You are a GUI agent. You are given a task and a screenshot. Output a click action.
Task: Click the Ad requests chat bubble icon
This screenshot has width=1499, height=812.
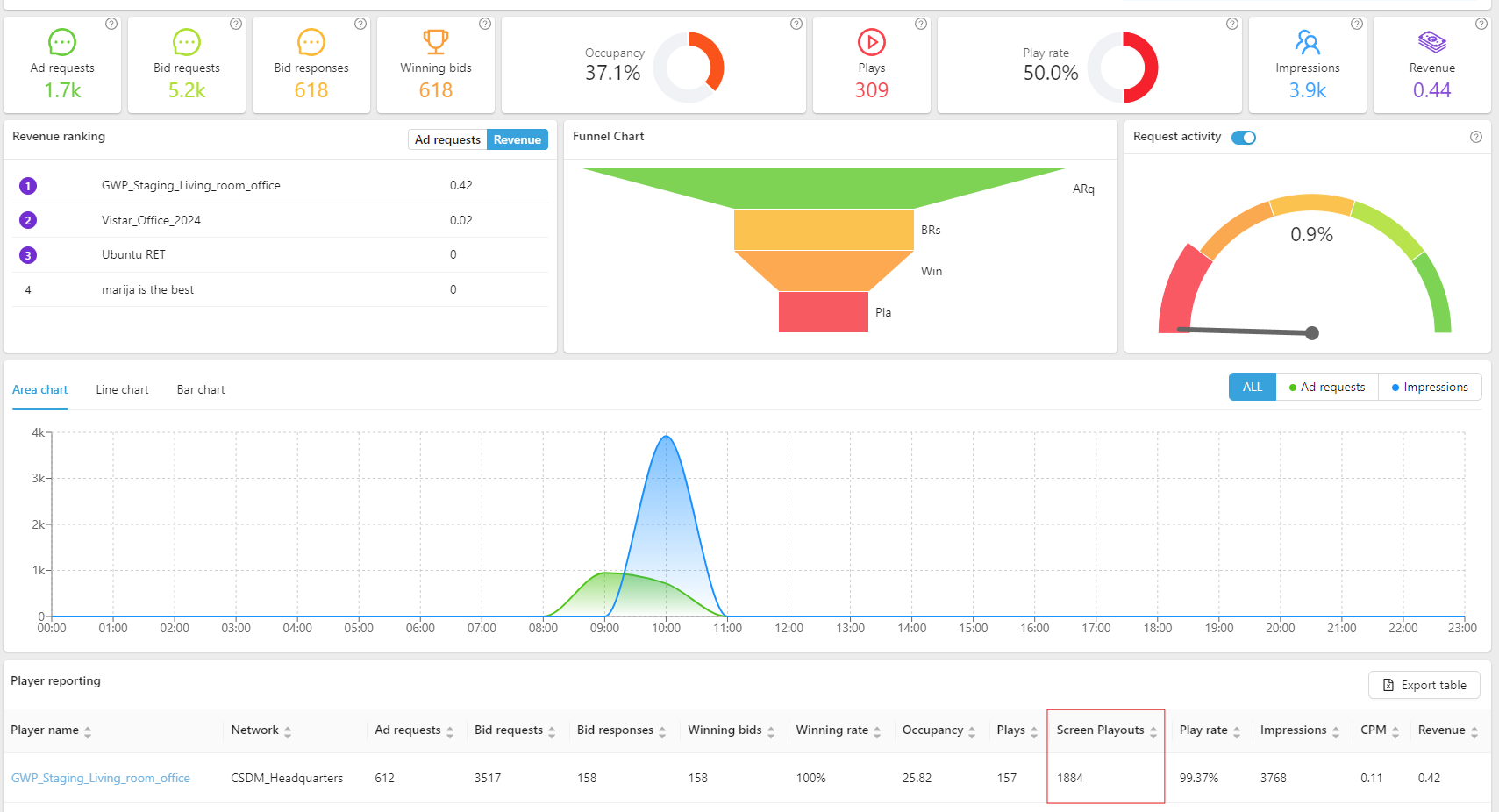tap(62, 42)
